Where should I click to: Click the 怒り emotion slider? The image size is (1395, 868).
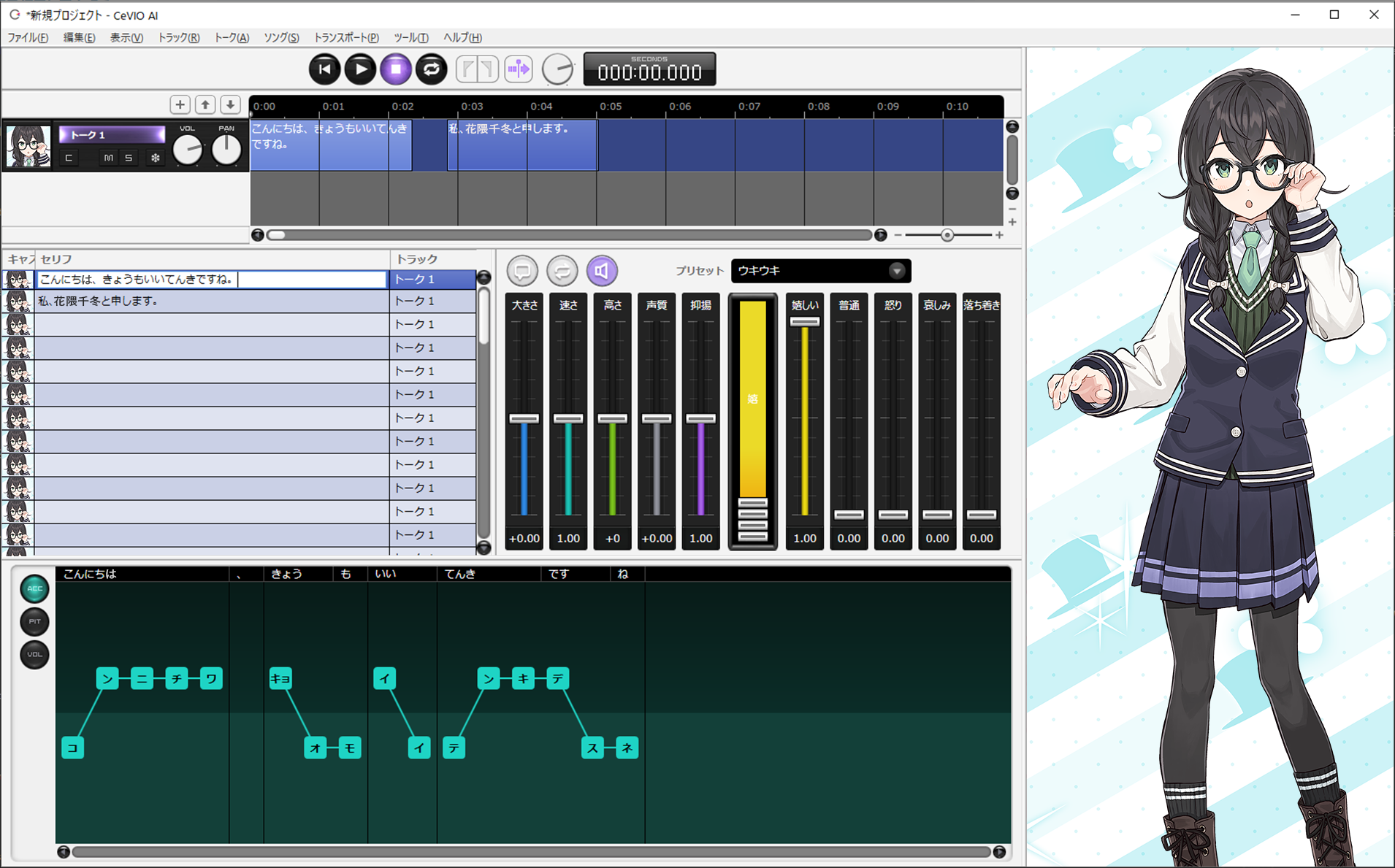(893, 515)
